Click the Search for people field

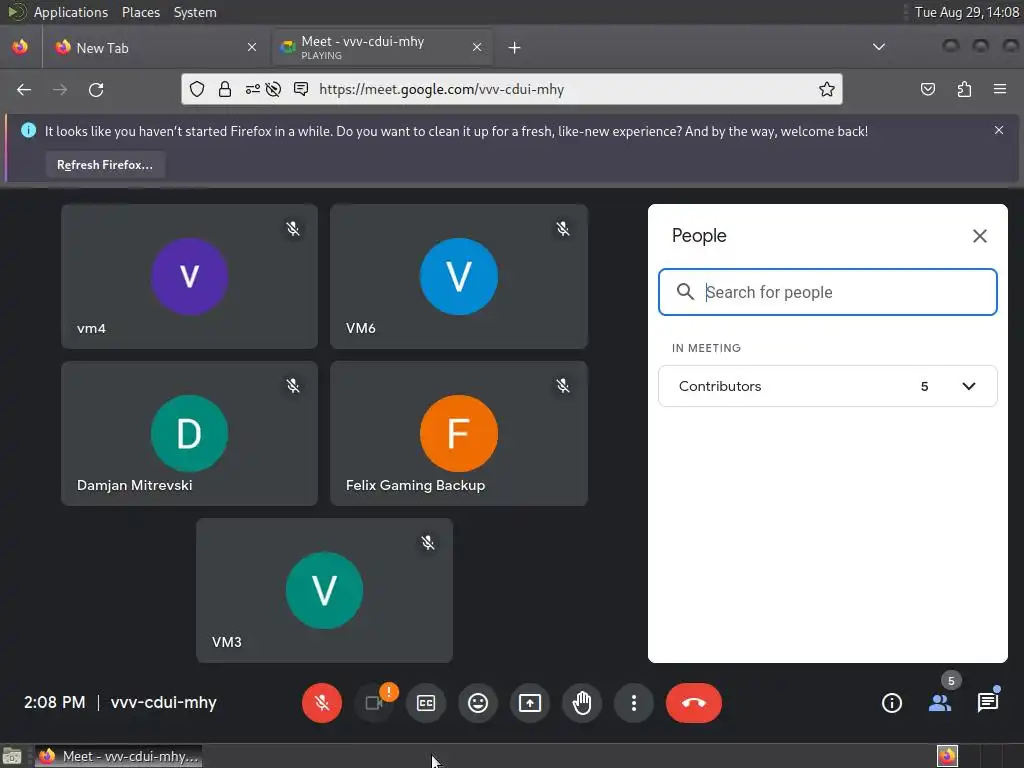pyautogui.click(x=827, y=292)
